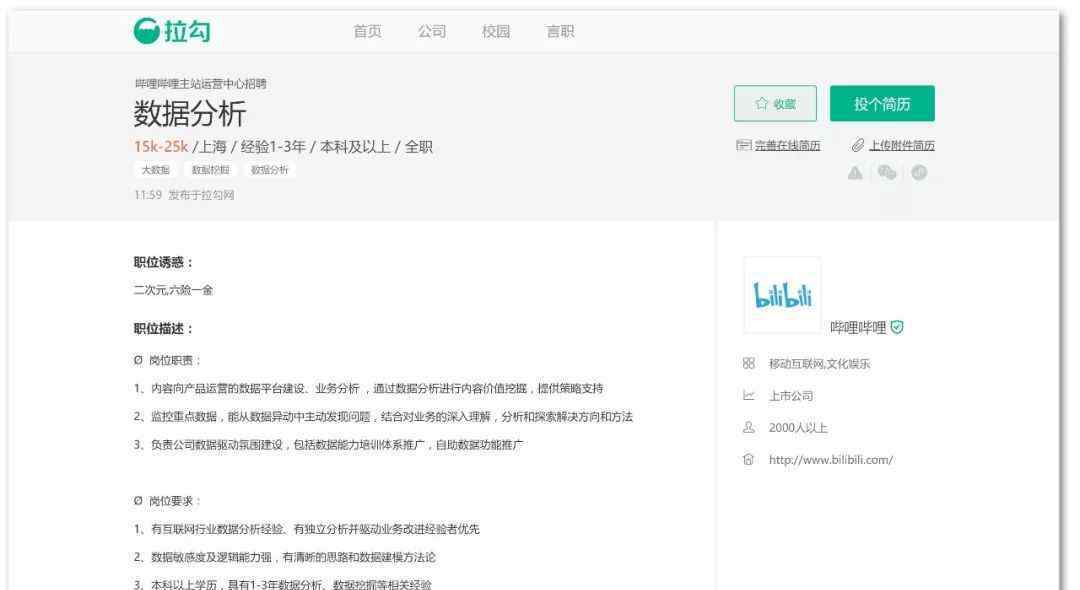This screenshot has height=590, width=1080.
Task: Click the person icon beside 2000人以上
Action: (x=749, y=428)
